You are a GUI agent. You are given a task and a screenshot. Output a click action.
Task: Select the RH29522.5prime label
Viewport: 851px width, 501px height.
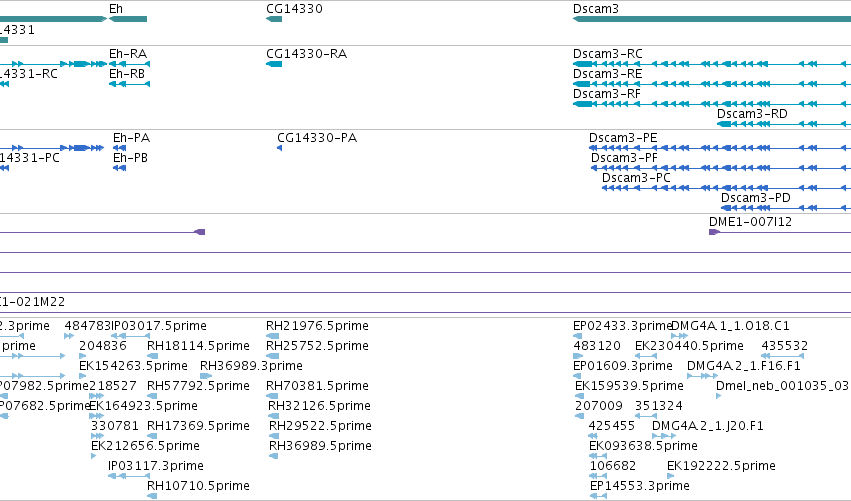pyautogui.click(x=320, y=427)
